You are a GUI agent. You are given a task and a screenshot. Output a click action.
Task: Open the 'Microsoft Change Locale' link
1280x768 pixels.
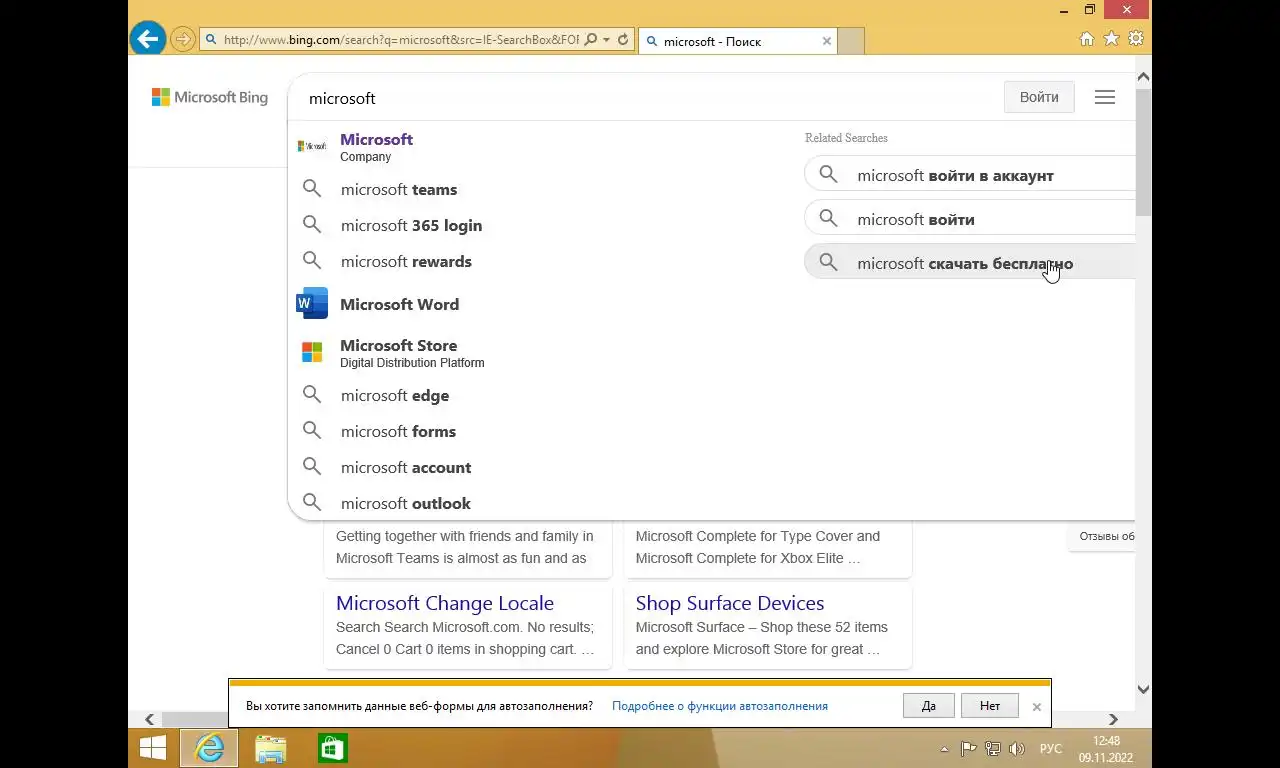pyautogui.click(x=445, y=603)
